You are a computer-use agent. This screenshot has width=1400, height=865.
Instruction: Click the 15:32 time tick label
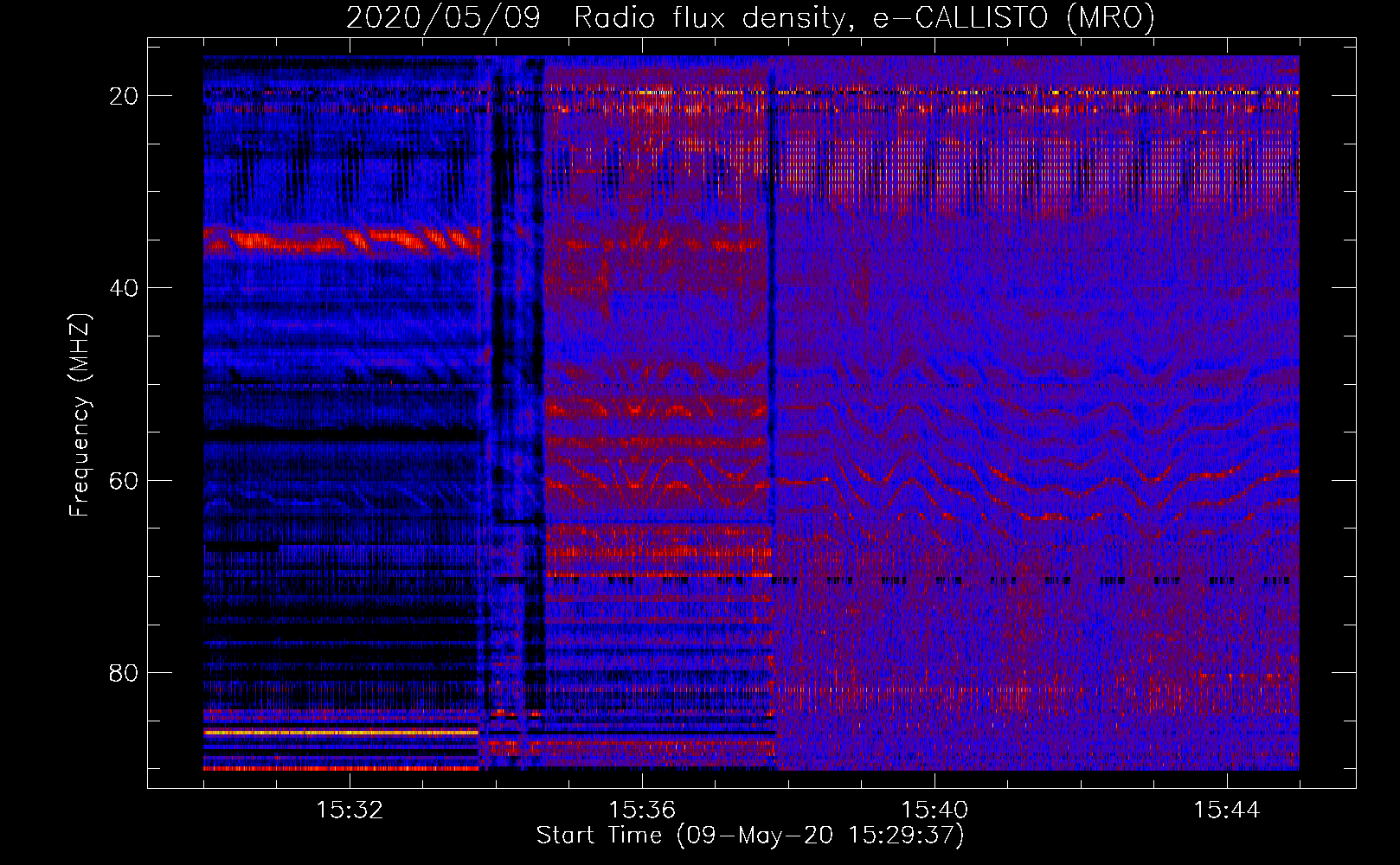coord(350,811)
